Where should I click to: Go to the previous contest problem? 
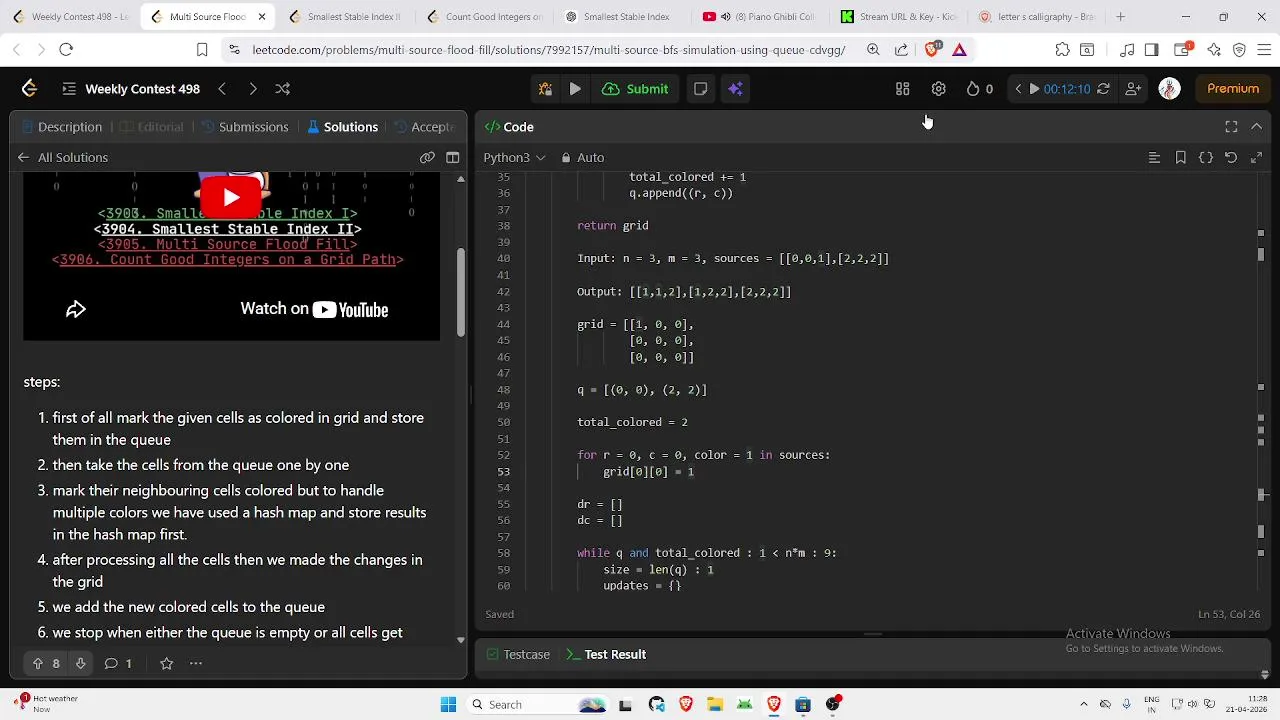(x=222, y=89)
